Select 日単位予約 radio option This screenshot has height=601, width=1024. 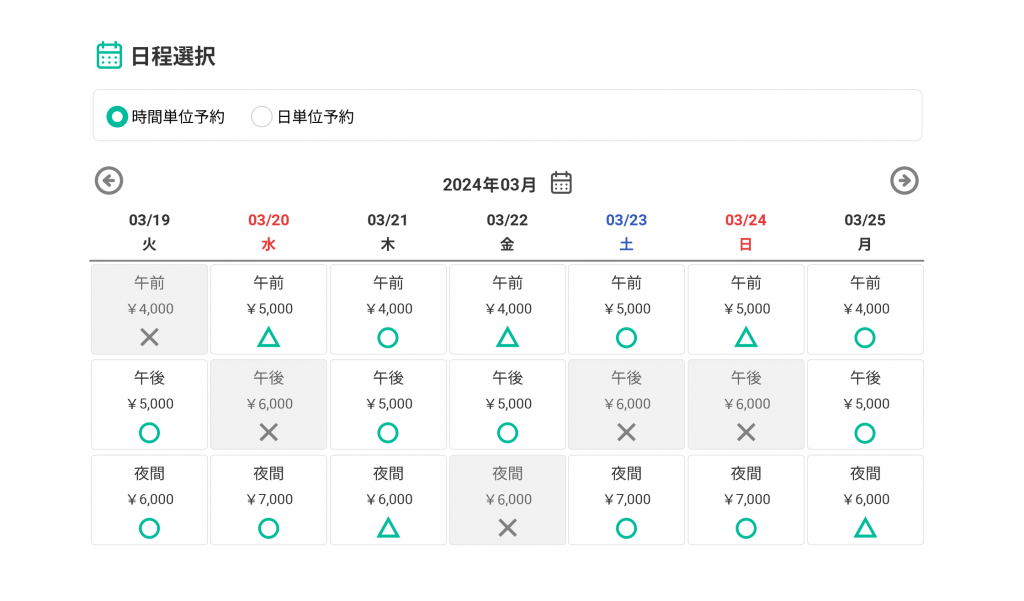click(262, 117)
